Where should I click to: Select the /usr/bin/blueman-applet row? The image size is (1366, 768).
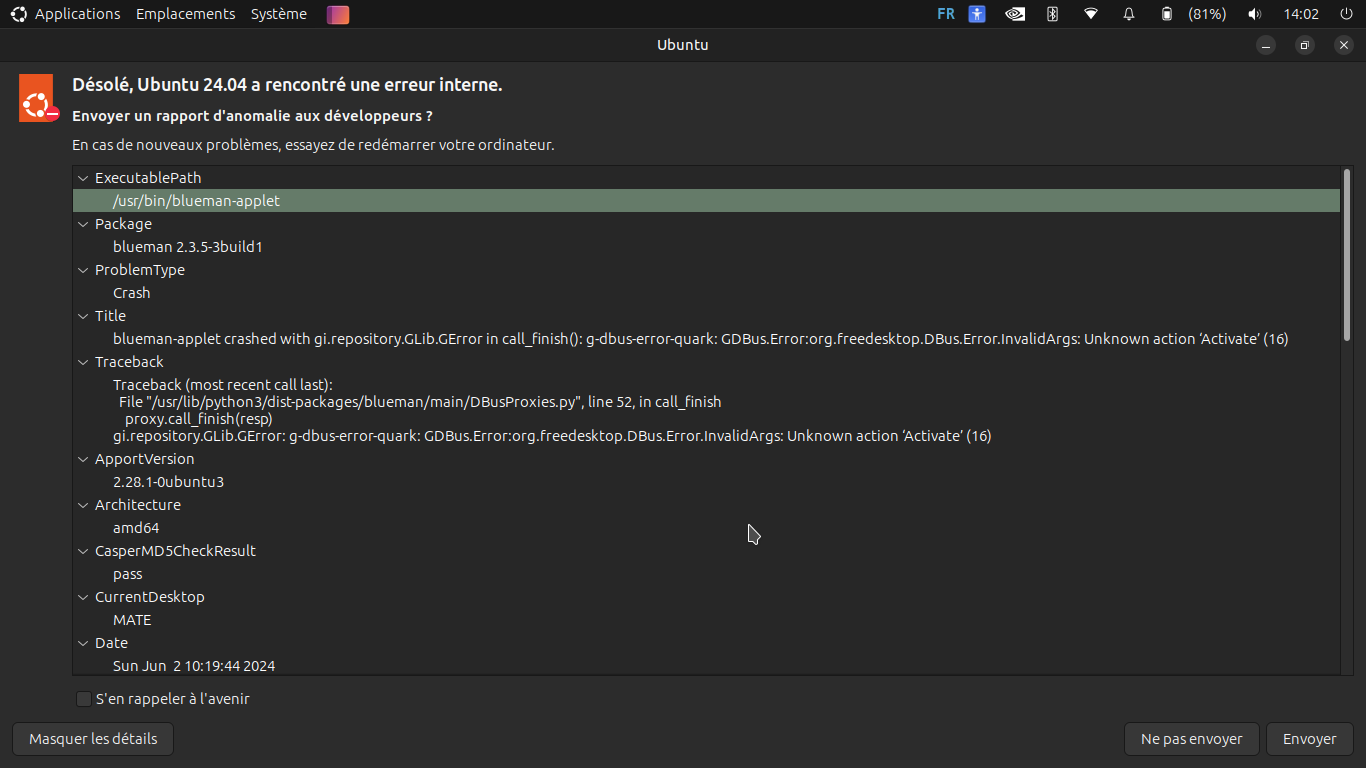[706, 201]
